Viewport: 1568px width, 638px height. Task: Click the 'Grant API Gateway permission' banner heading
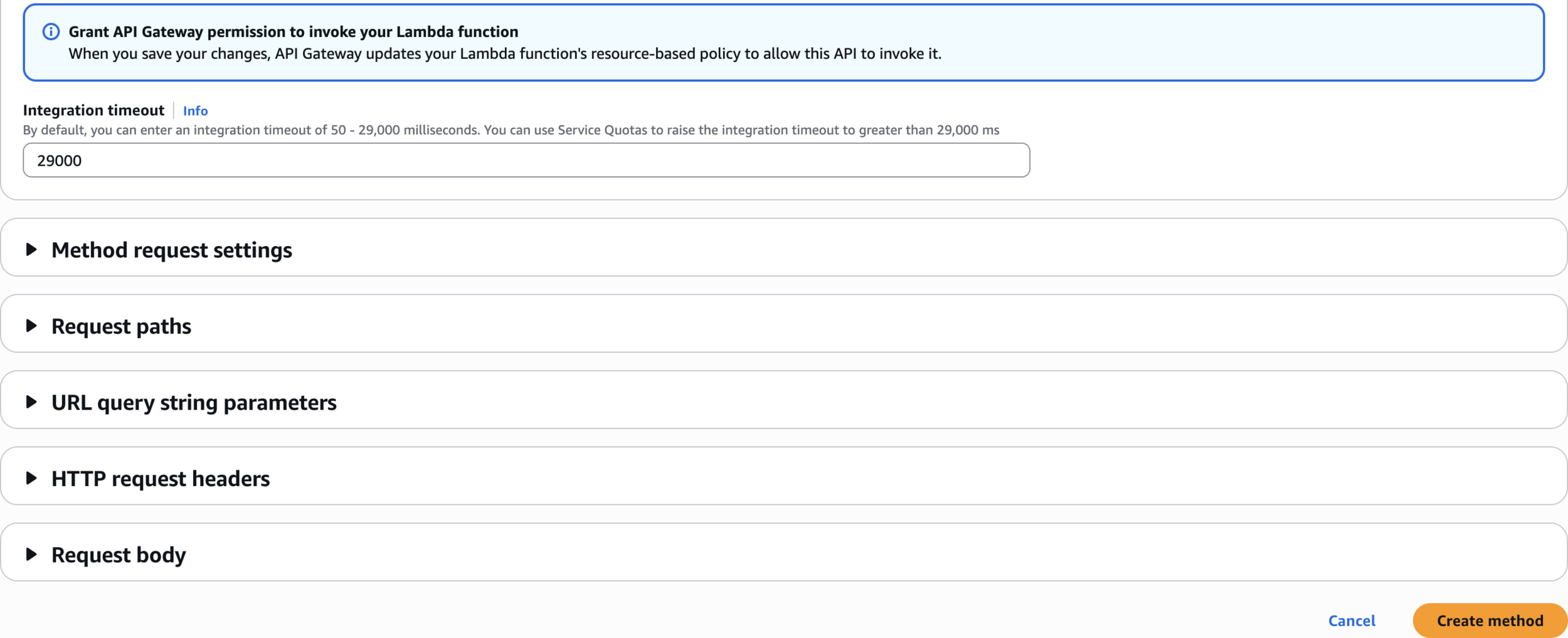(x=293, y=31)
